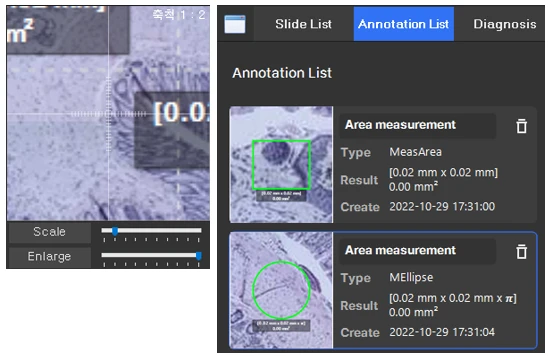Edit the first Area measurement title field
Viewport: 552px width, 360px height.
(x=418, y=125)
